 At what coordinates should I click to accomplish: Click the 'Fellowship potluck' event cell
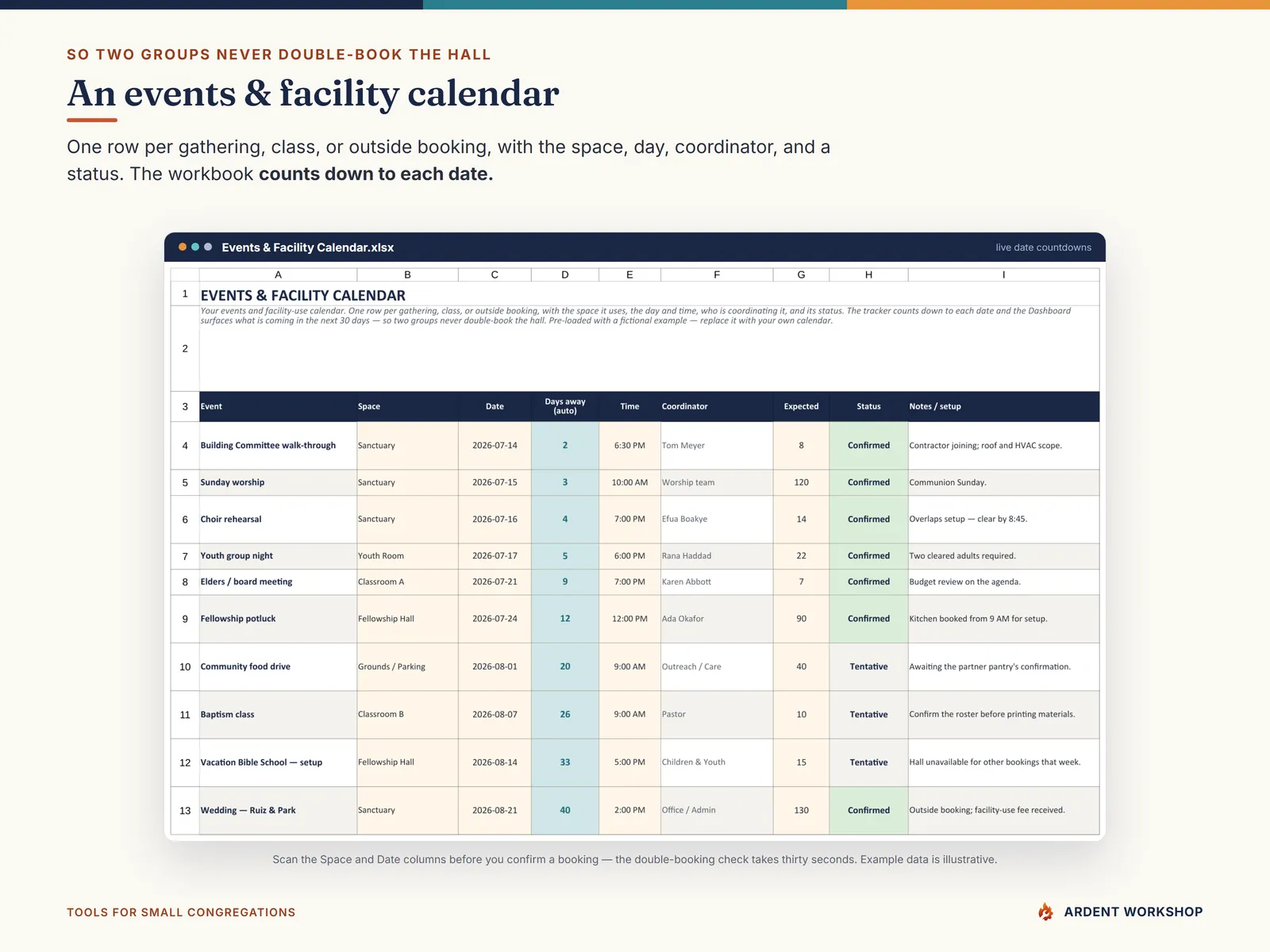pos(278,619)
